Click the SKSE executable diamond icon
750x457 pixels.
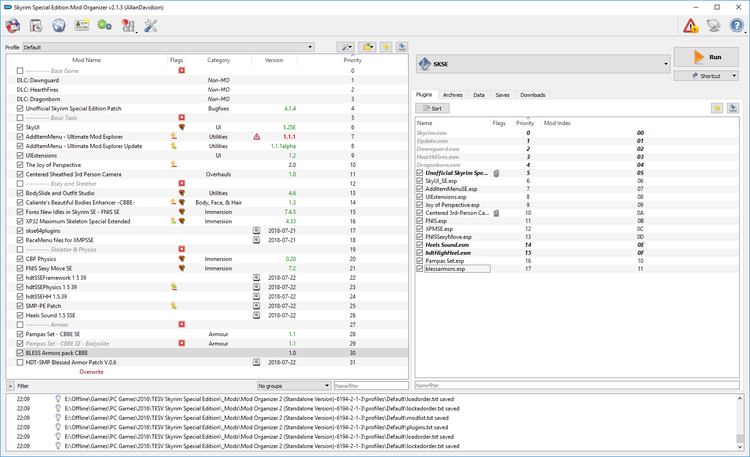point(425,64)
